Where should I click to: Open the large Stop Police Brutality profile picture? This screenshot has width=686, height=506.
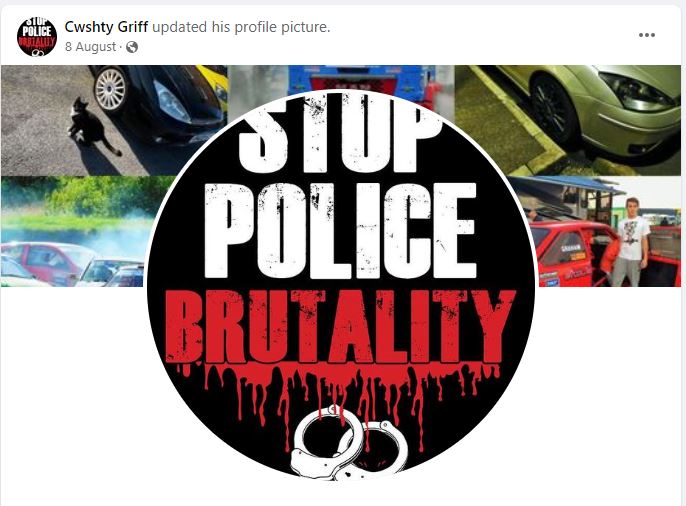[x=341, y=284]
